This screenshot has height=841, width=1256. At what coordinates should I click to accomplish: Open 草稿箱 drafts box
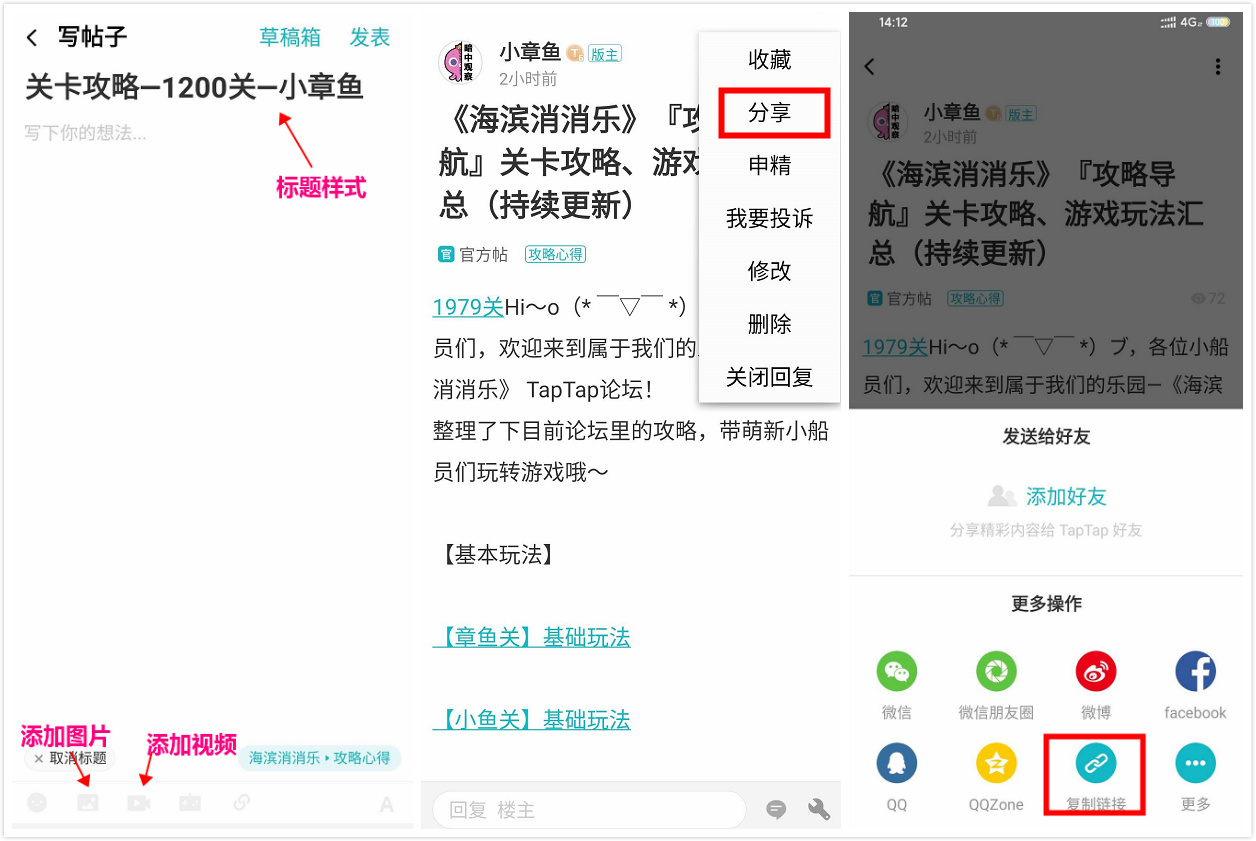coord(290,37)
